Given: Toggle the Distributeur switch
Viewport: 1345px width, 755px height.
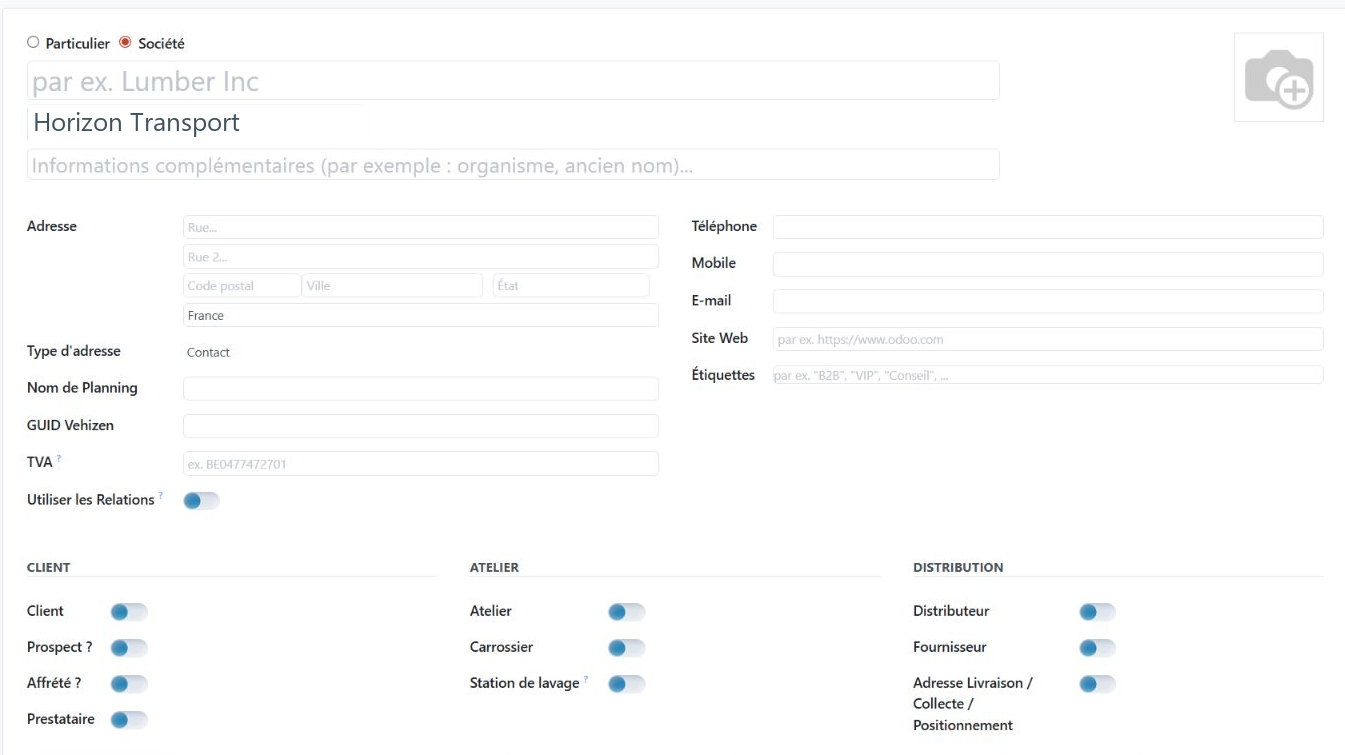Looking at the screenshot, I should [1097, 612].
